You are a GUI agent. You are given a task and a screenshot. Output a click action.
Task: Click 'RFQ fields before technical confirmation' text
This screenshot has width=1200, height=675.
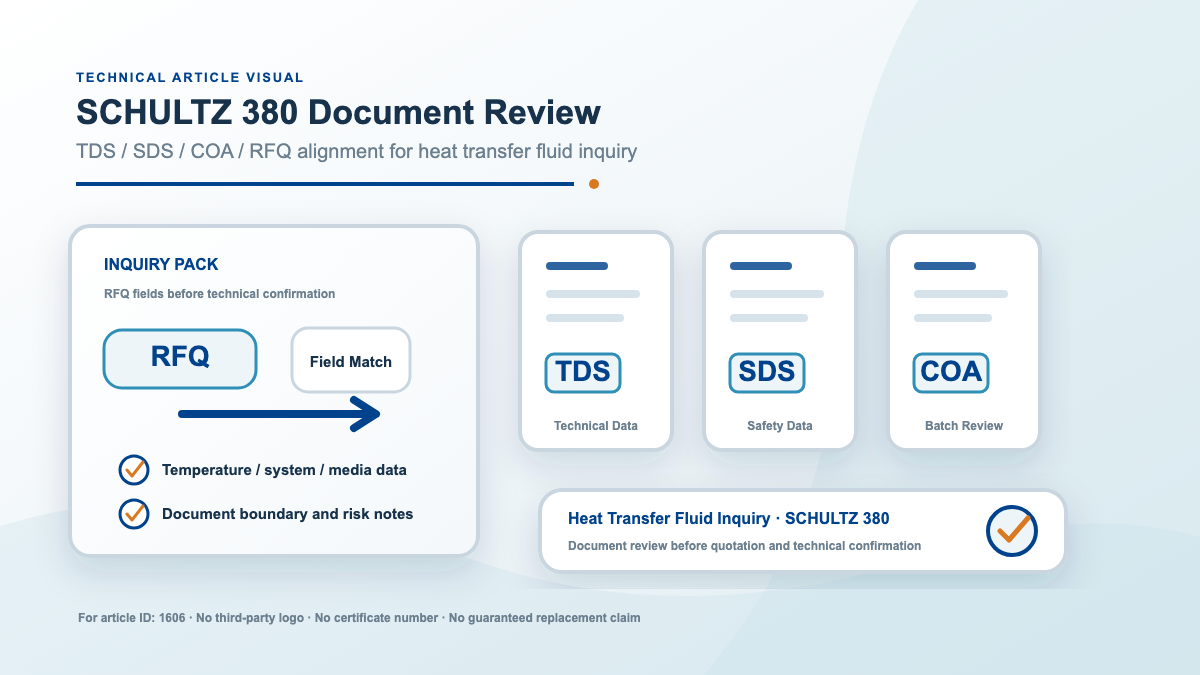219,294
